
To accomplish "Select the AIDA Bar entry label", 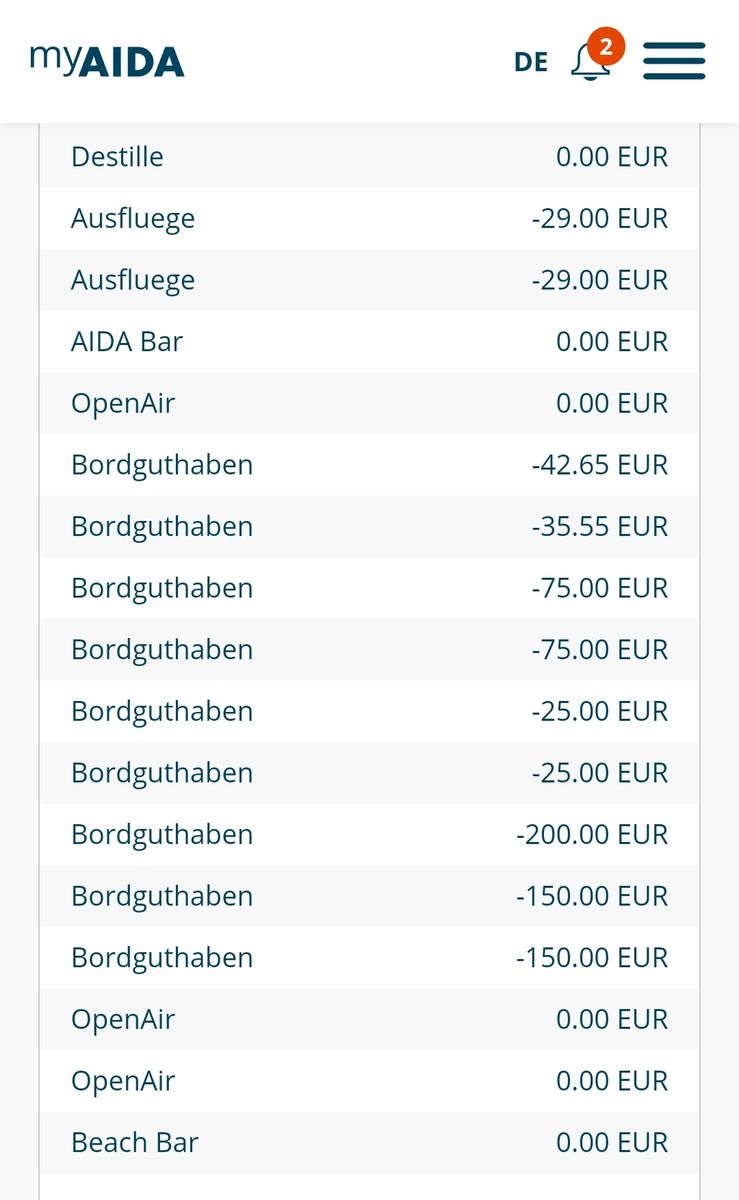I will click(127, 342).
